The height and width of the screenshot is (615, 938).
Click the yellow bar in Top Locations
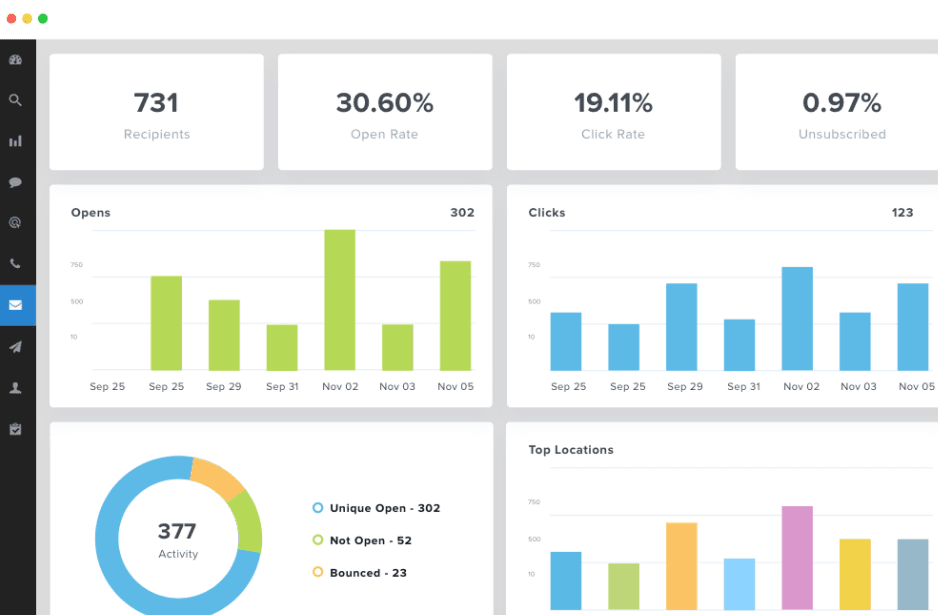pos(855,574)
